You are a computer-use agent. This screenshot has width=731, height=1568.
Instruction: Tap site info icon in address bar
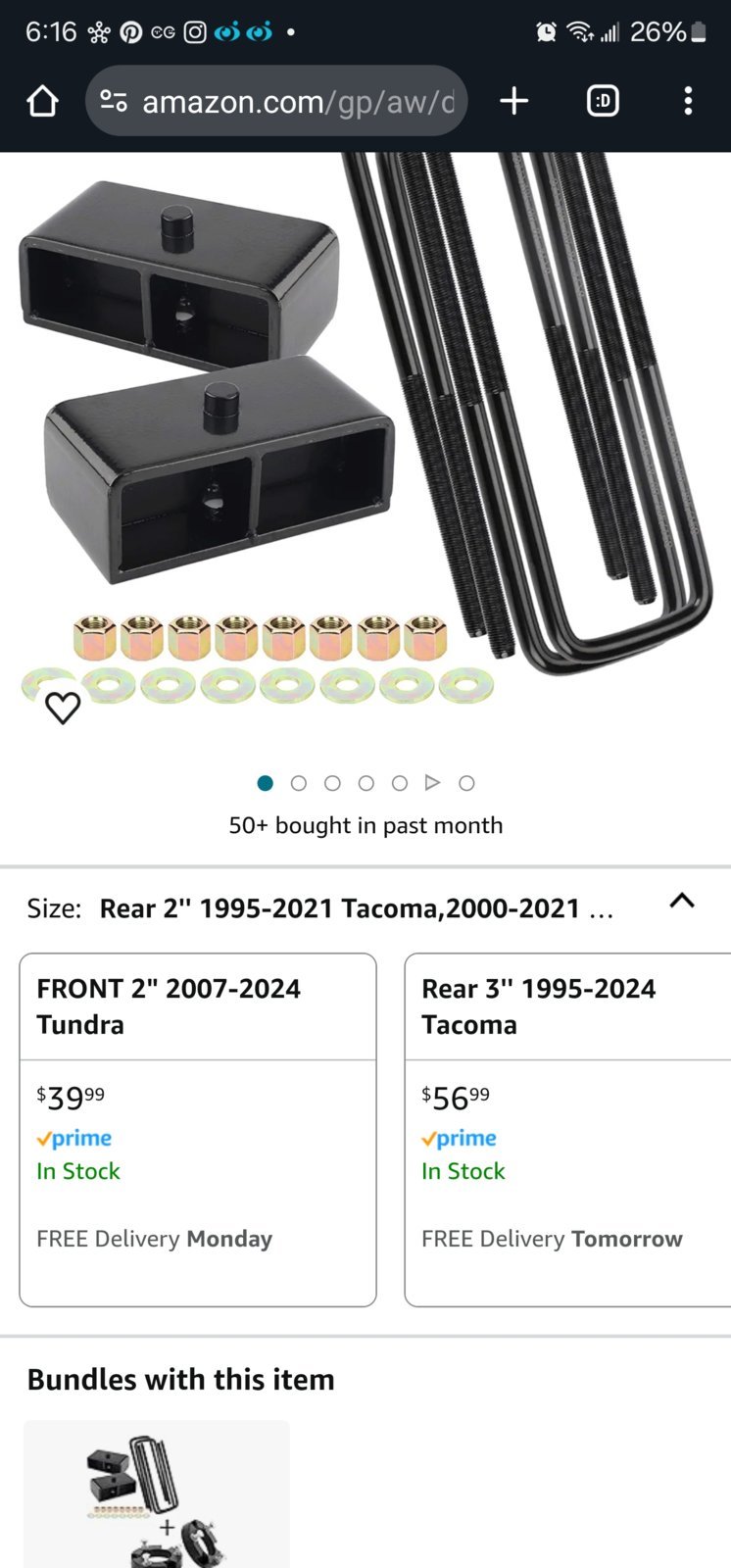114,101
